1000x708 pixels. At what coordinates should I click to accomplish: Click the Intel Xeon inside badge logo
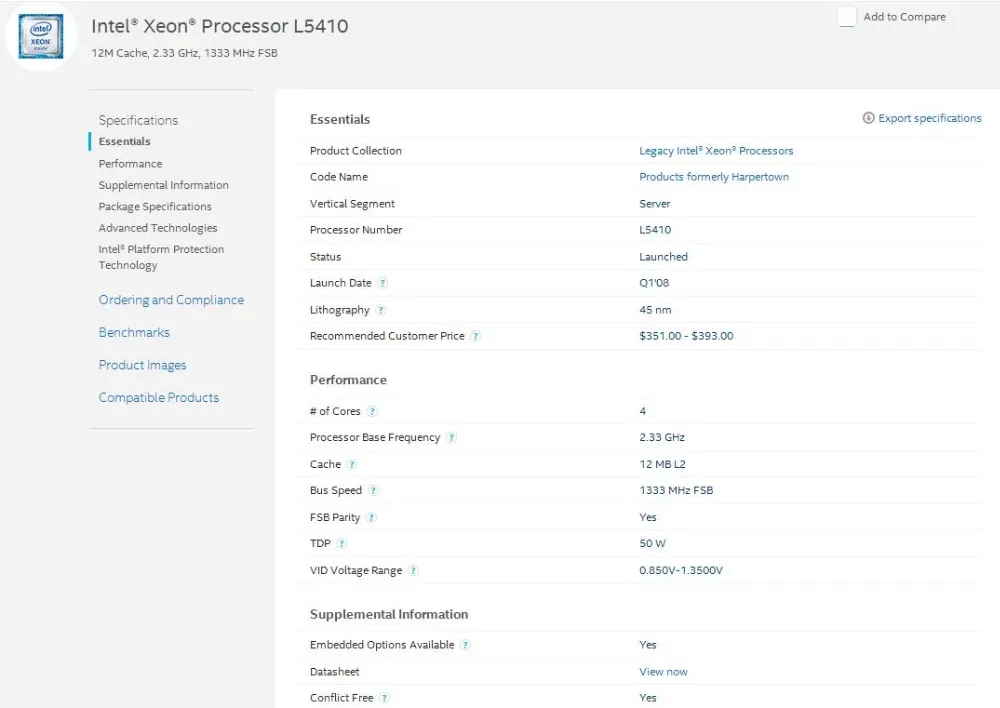[x=41, y=36]
